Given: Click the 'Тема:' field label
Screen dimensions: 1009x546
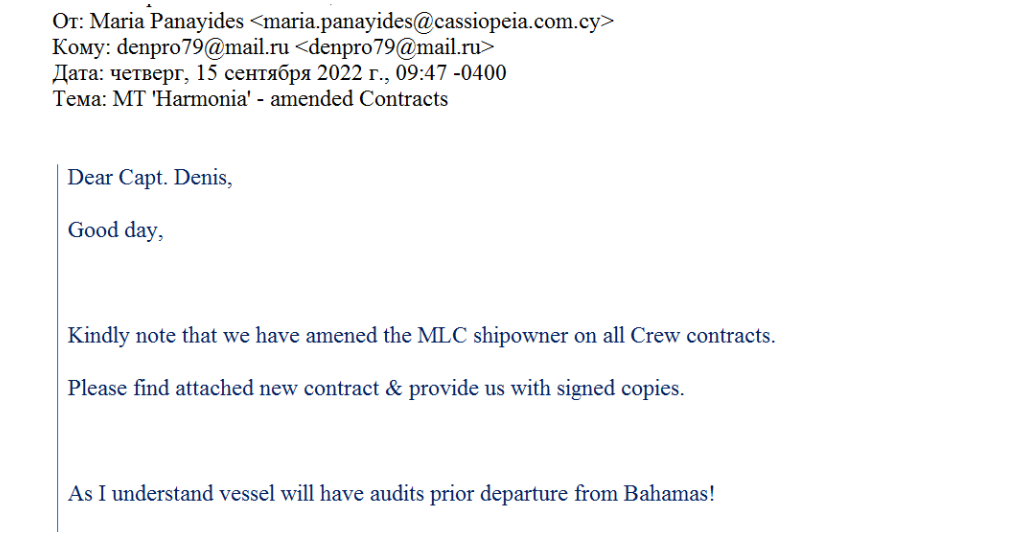Looking at the screenshot, I should [x=81, y=98].
